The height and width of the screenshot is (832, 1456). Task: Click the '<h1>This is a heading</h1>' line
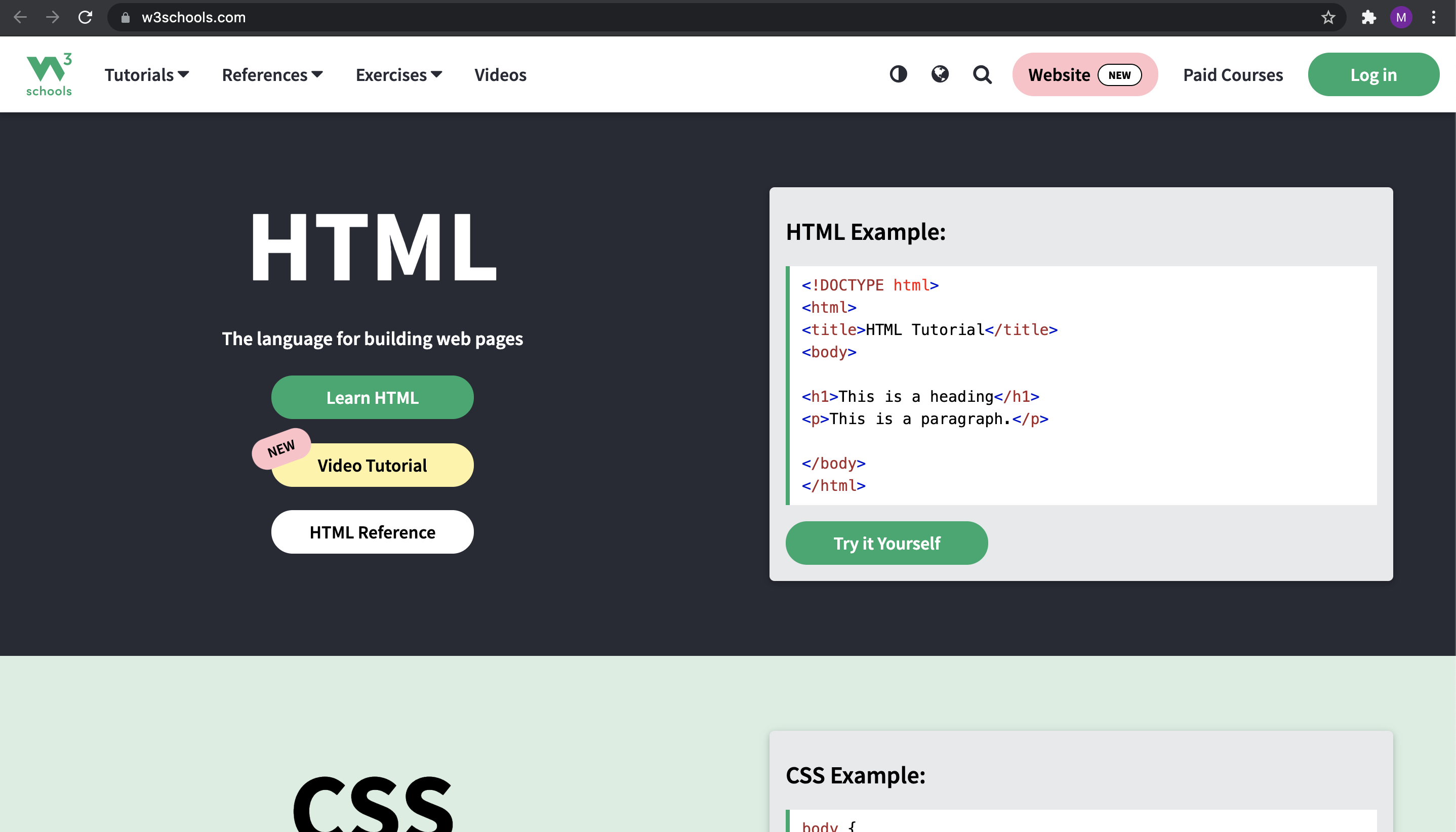pos(920,396)
